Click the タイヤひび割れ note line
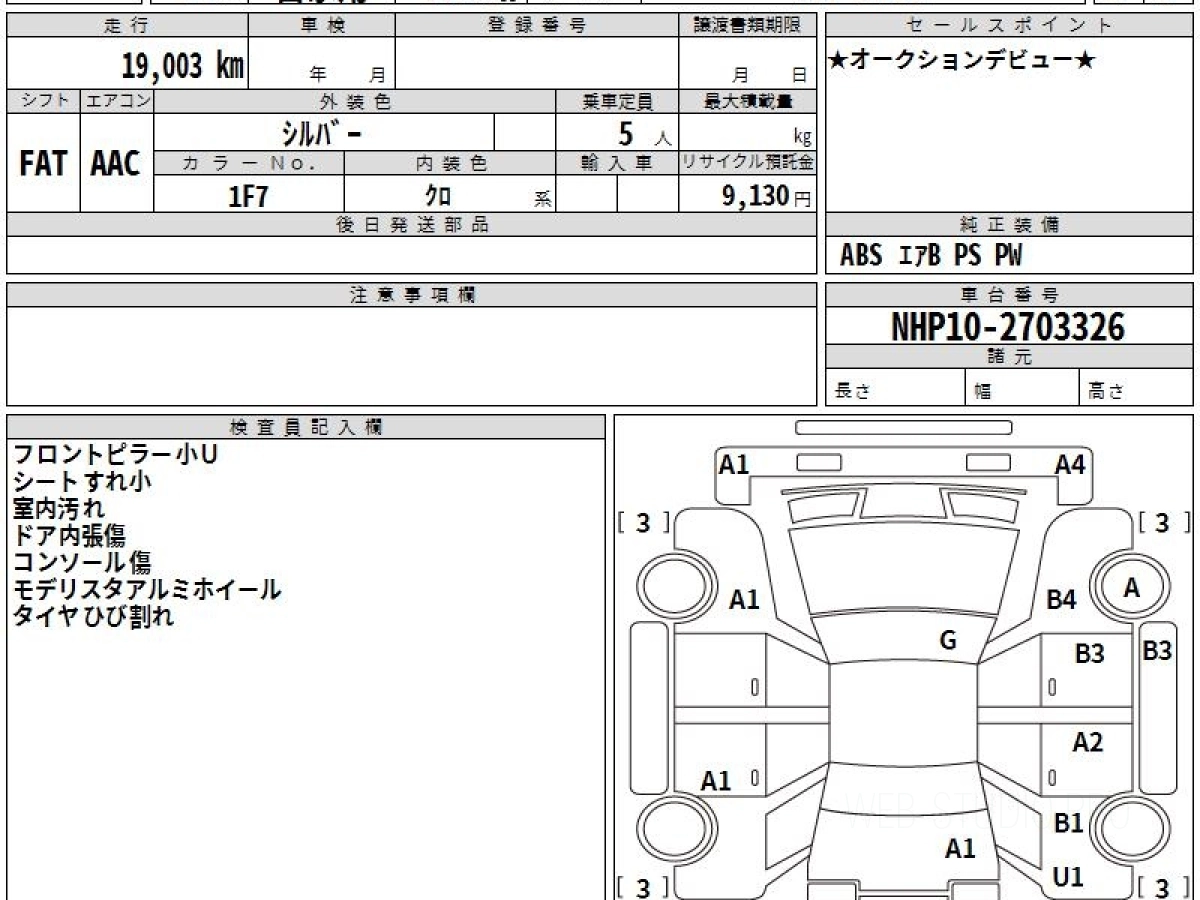Image resolution: width=1200 pixels, height=900 pixels. coord(93,617)
